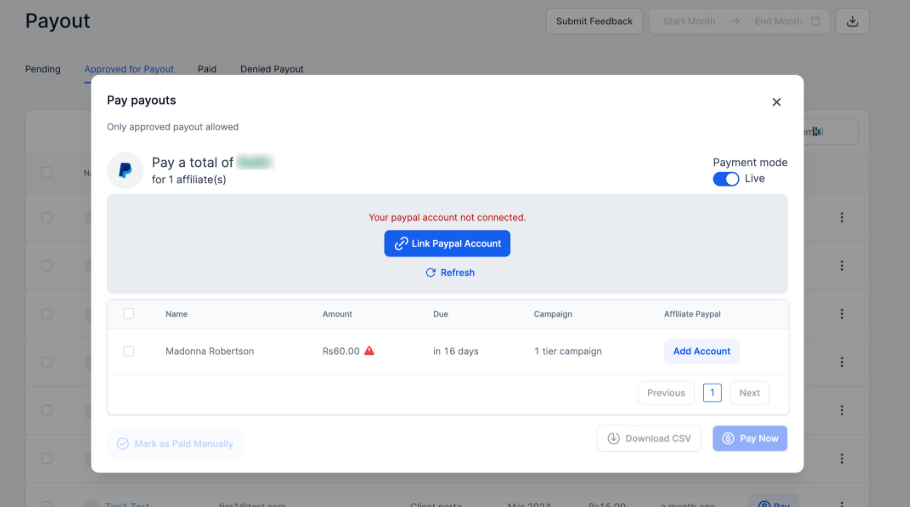
Task: Switch to the Pending tab
Action: [x=42, y=69]
